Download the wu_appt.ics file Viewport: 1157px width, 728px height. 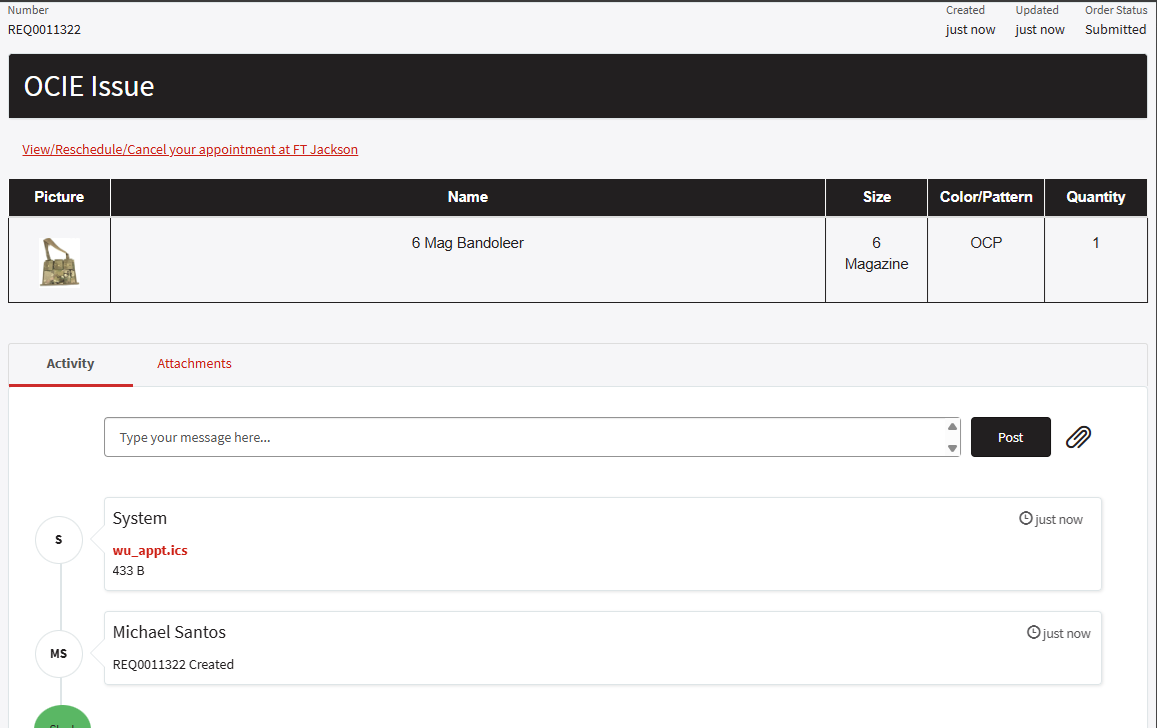(x=150, y=550)
